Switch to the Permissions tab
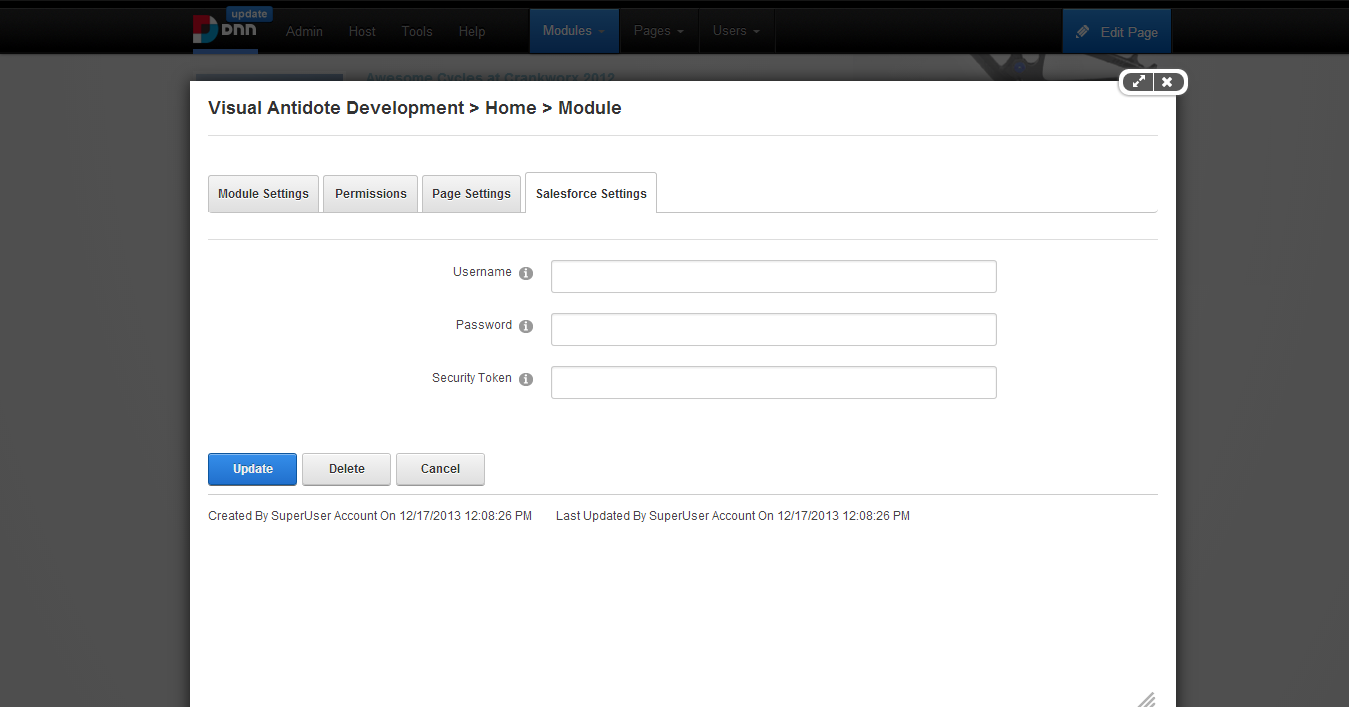 click(x=371, y=194)
